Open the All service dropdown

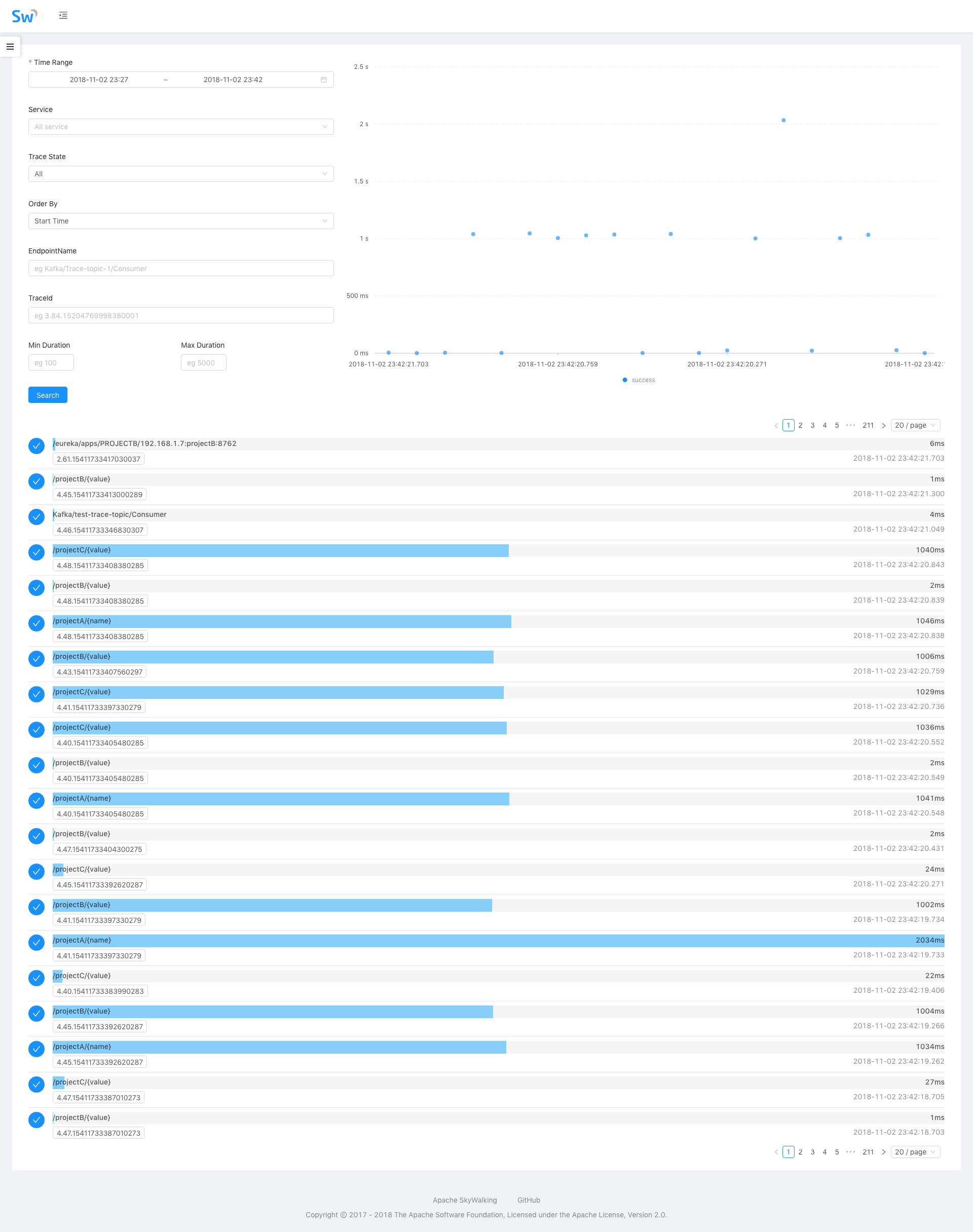click(x=180, y=127)
